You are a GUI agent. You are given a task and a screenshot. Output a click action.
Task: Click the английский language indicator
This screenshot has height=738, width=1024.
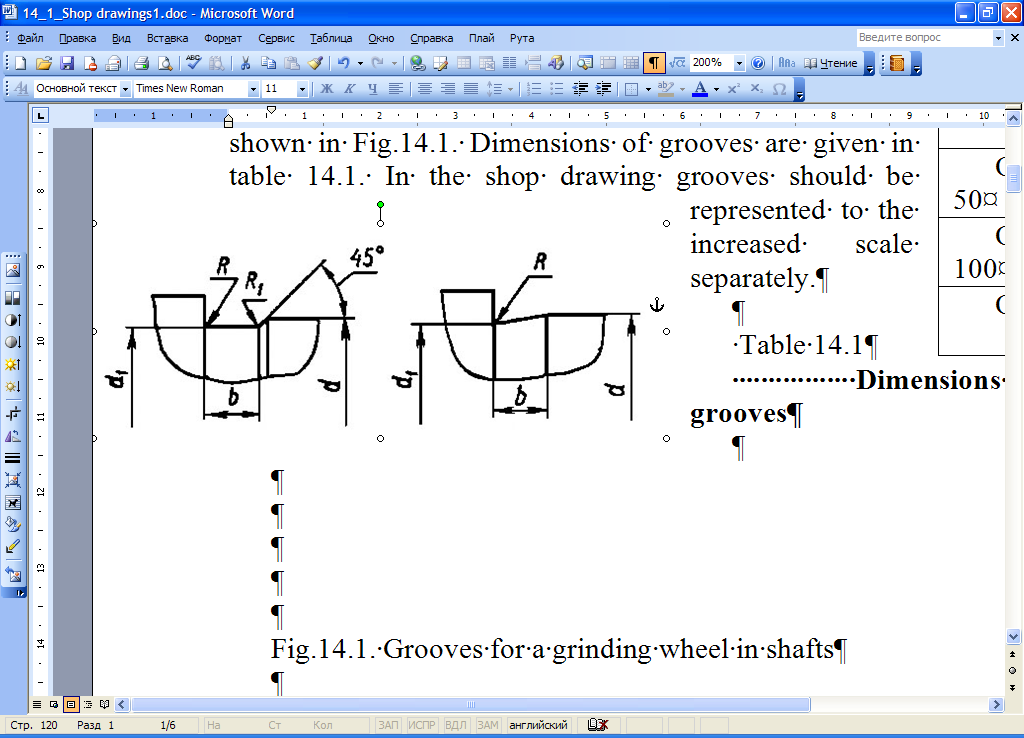pos(538,725)
